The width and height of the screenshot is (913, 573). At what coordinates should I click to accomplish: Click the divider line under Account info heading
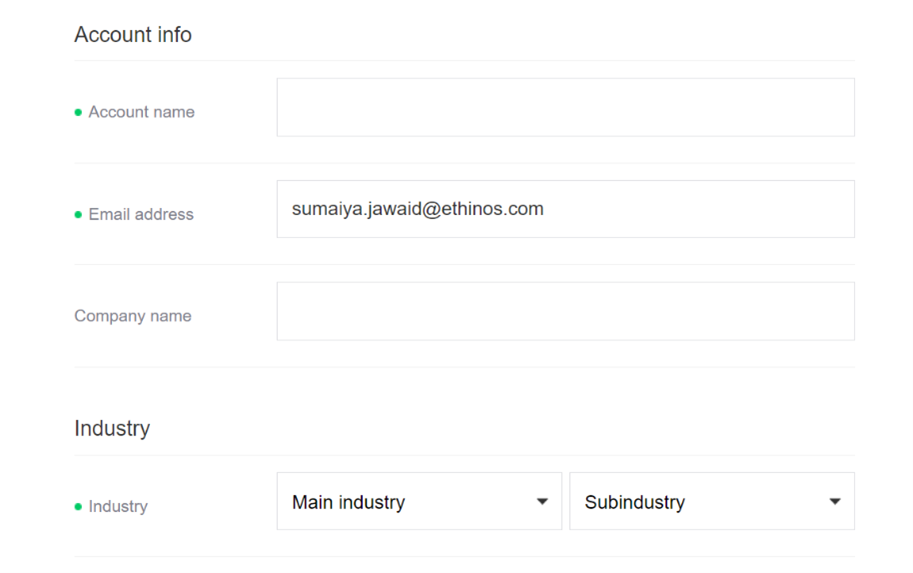(464, 61)
